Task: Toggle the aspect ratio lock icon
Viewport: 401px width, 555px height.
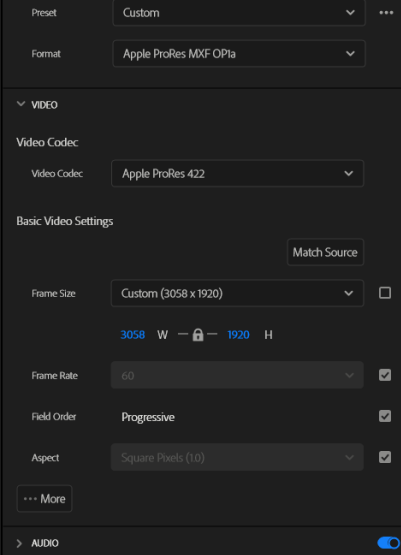Action: (x=198, y=334)
